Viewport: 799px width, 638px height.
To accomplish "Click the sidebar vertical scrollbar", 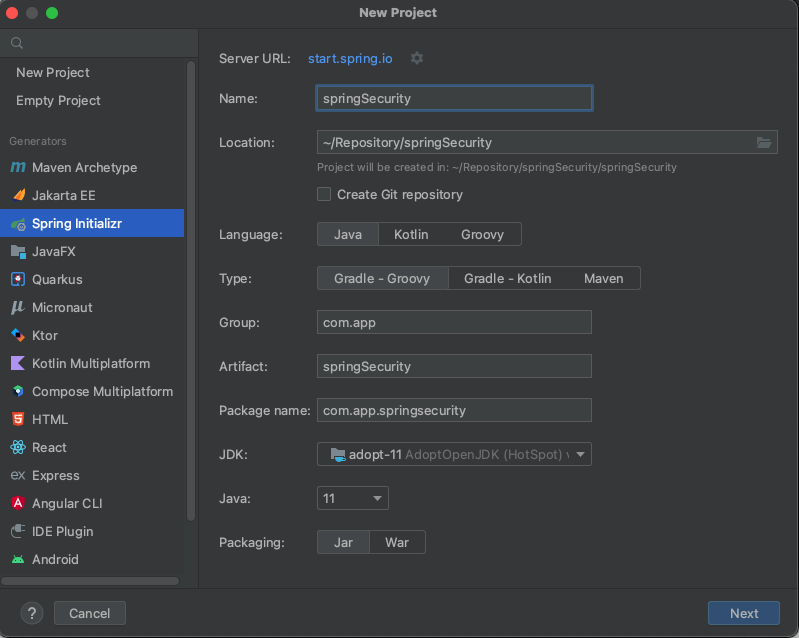I will (x=191, y=290).
